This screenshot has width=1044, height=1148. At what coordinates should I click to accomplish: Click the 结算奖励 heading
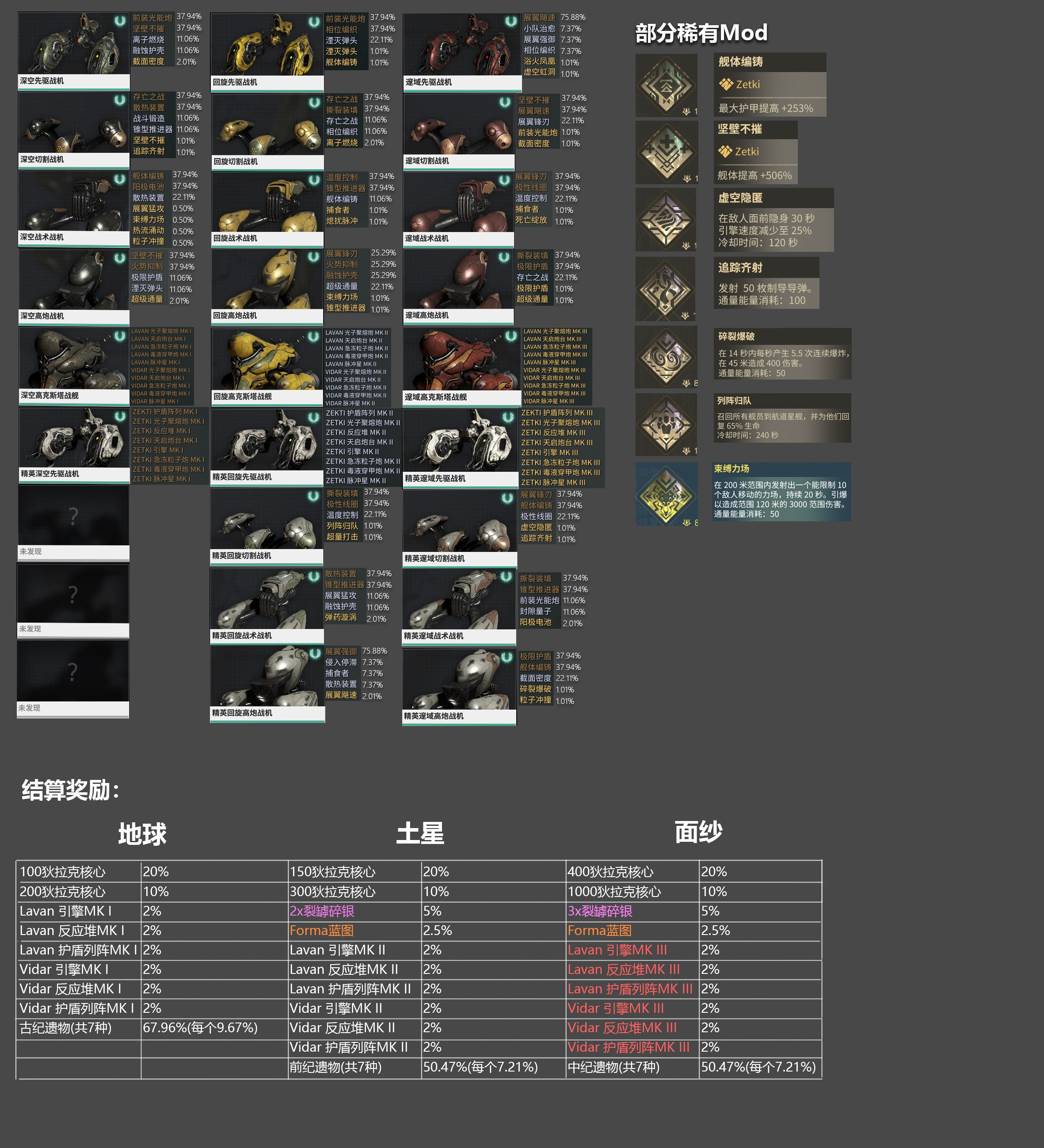tap(71, 790)
